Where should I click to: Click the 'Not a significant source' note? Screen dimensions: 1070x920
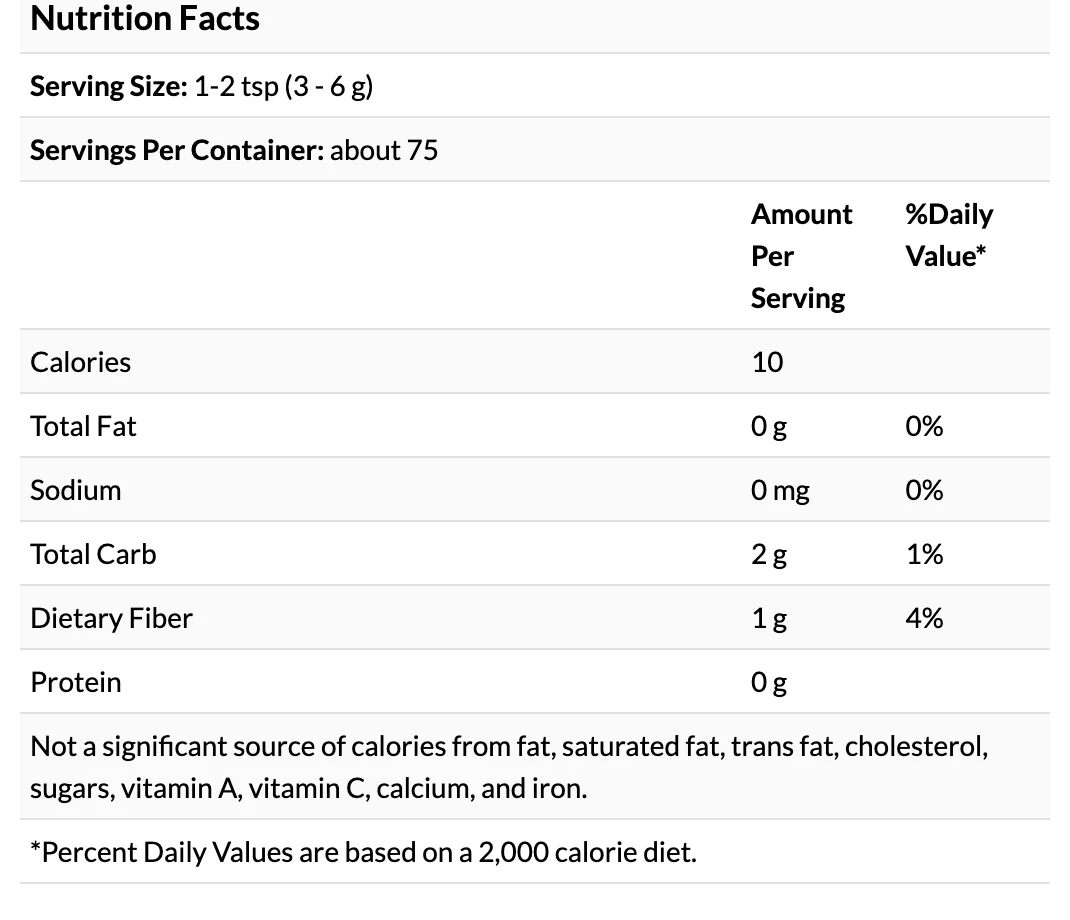[x=509, y=767]
